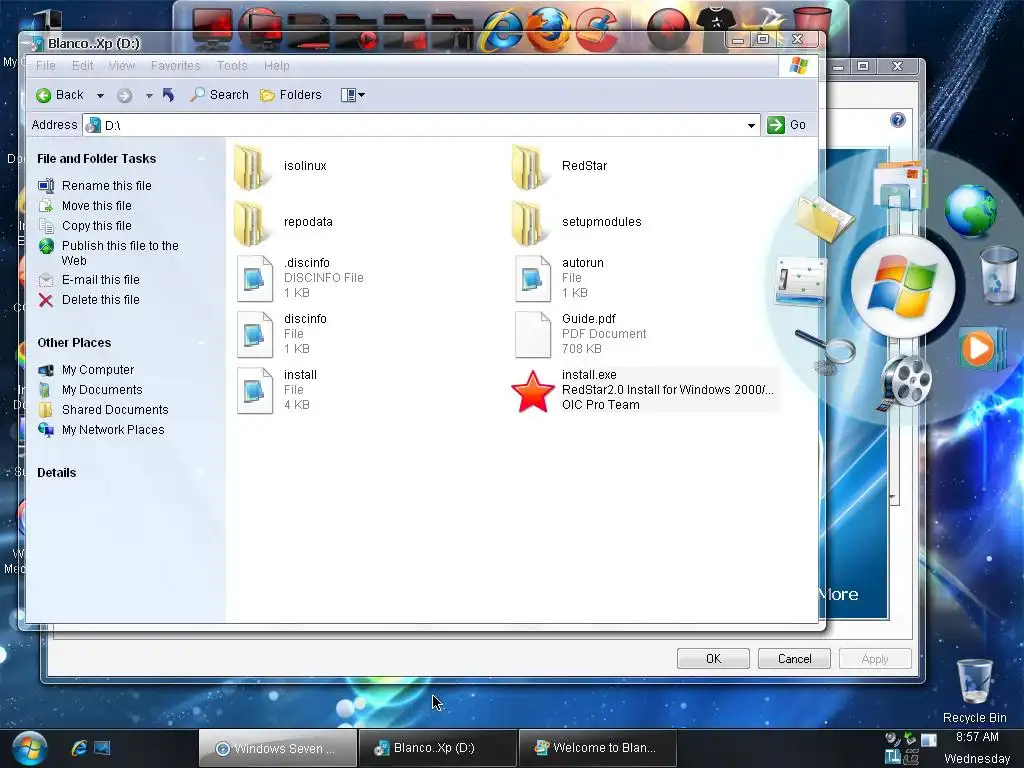
Task: Launch Internet Explorer from quick launch
Action: [x=79, y=748]
